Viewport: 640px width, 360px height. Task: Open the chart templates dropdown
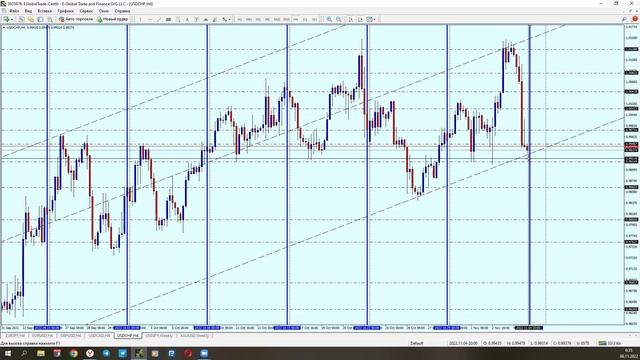(371, 19)
